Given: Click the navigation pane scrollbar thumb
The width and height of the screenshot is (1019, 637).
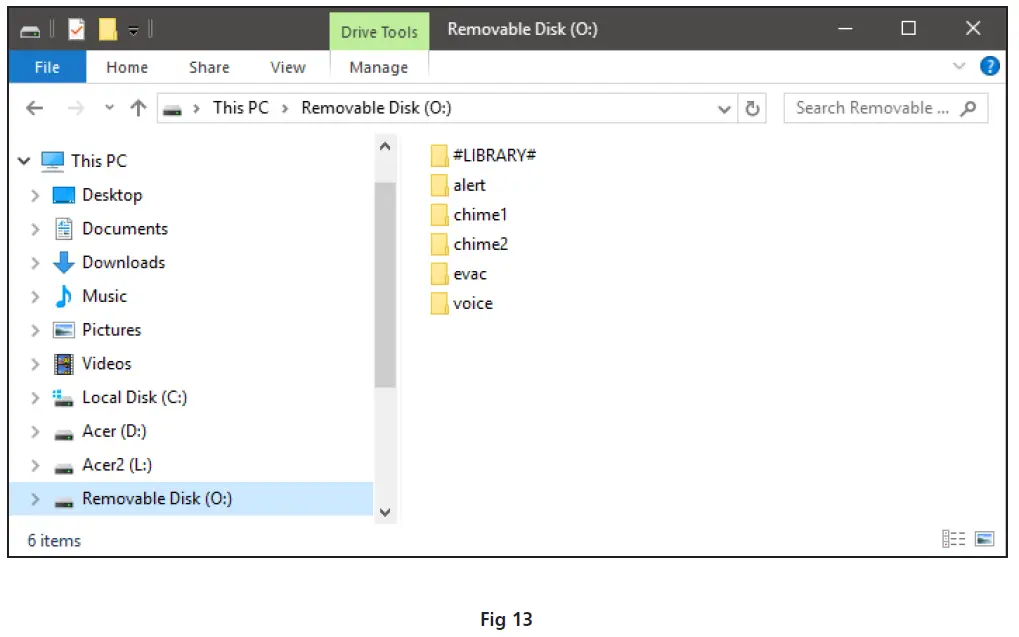Looking at the screenshot, I should 385,285.
